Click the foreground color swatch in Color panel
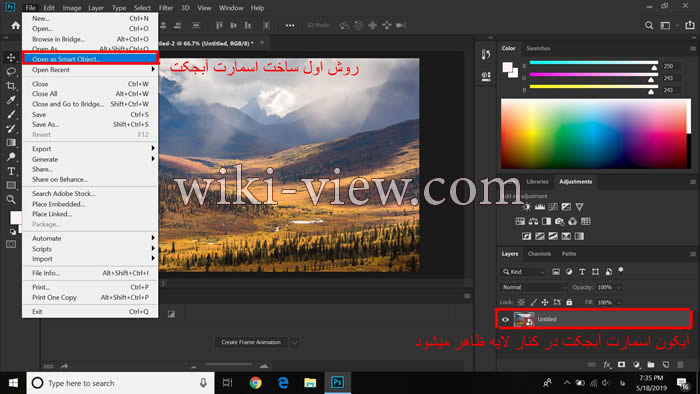This screenshot has width=700, height=394. click(508, 67)
